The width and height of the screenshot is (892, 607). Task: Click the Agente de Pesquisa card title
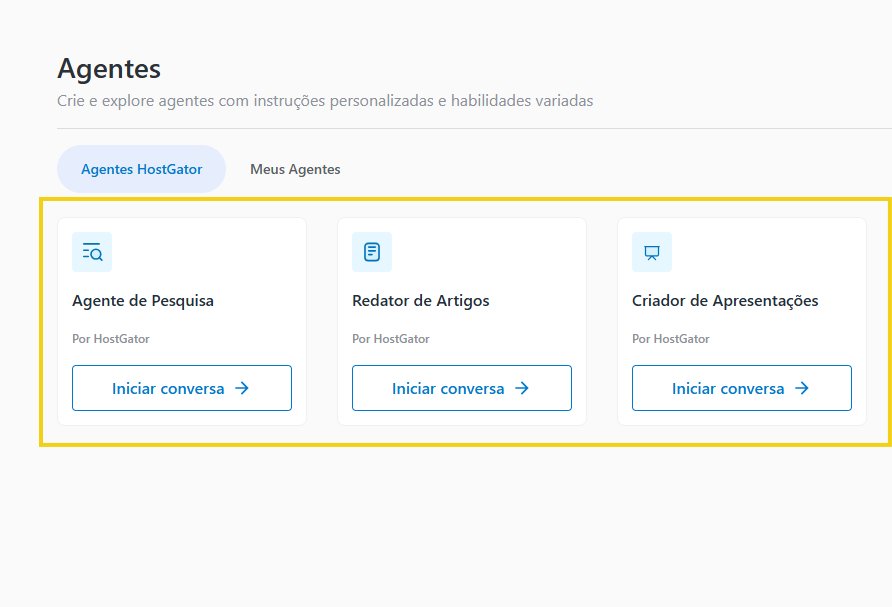pos(143,300)
